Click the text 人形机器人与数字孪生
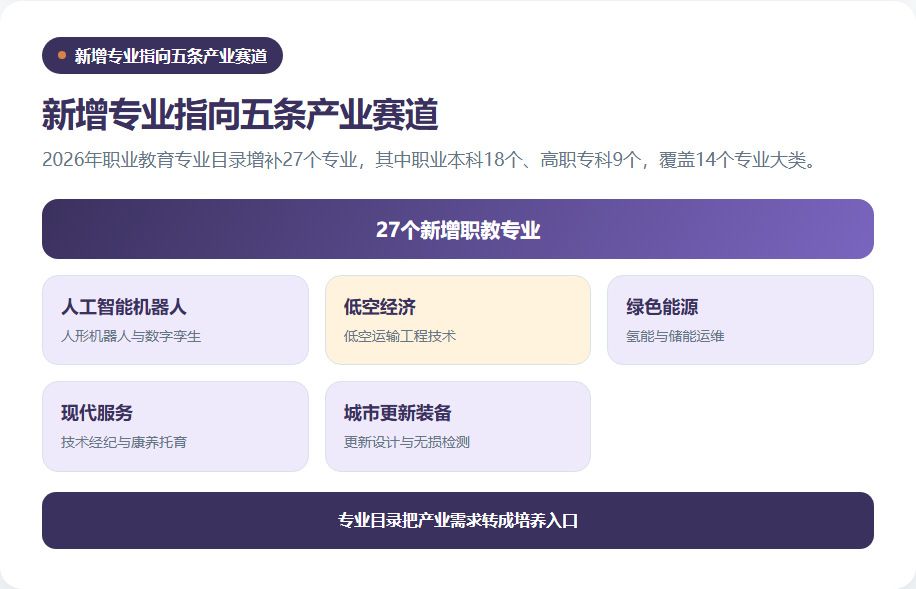Viewport: 916px width, 589px height. (131, 337)
